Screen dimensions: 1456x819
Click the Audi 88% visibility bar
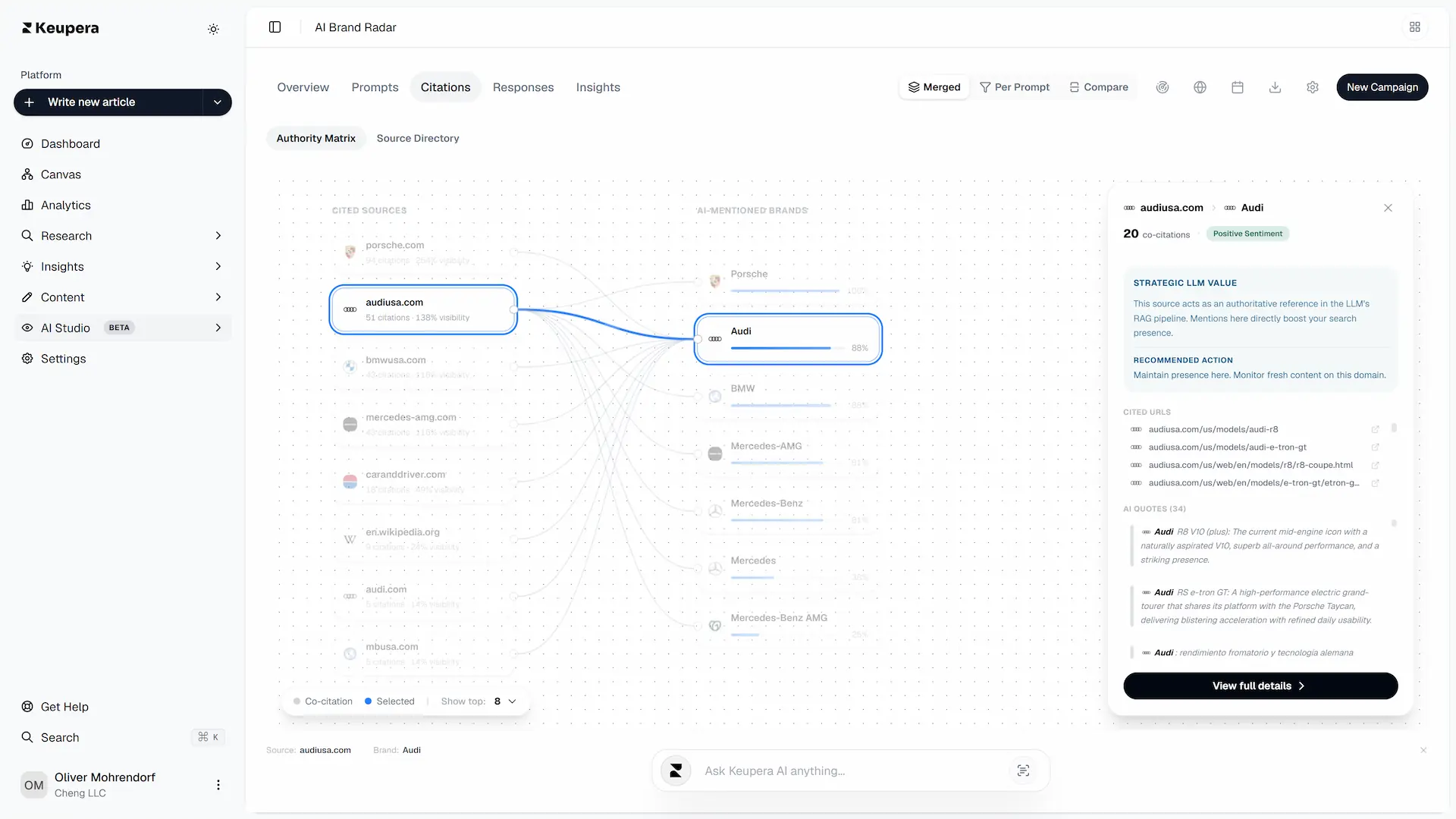click(787, 348)
